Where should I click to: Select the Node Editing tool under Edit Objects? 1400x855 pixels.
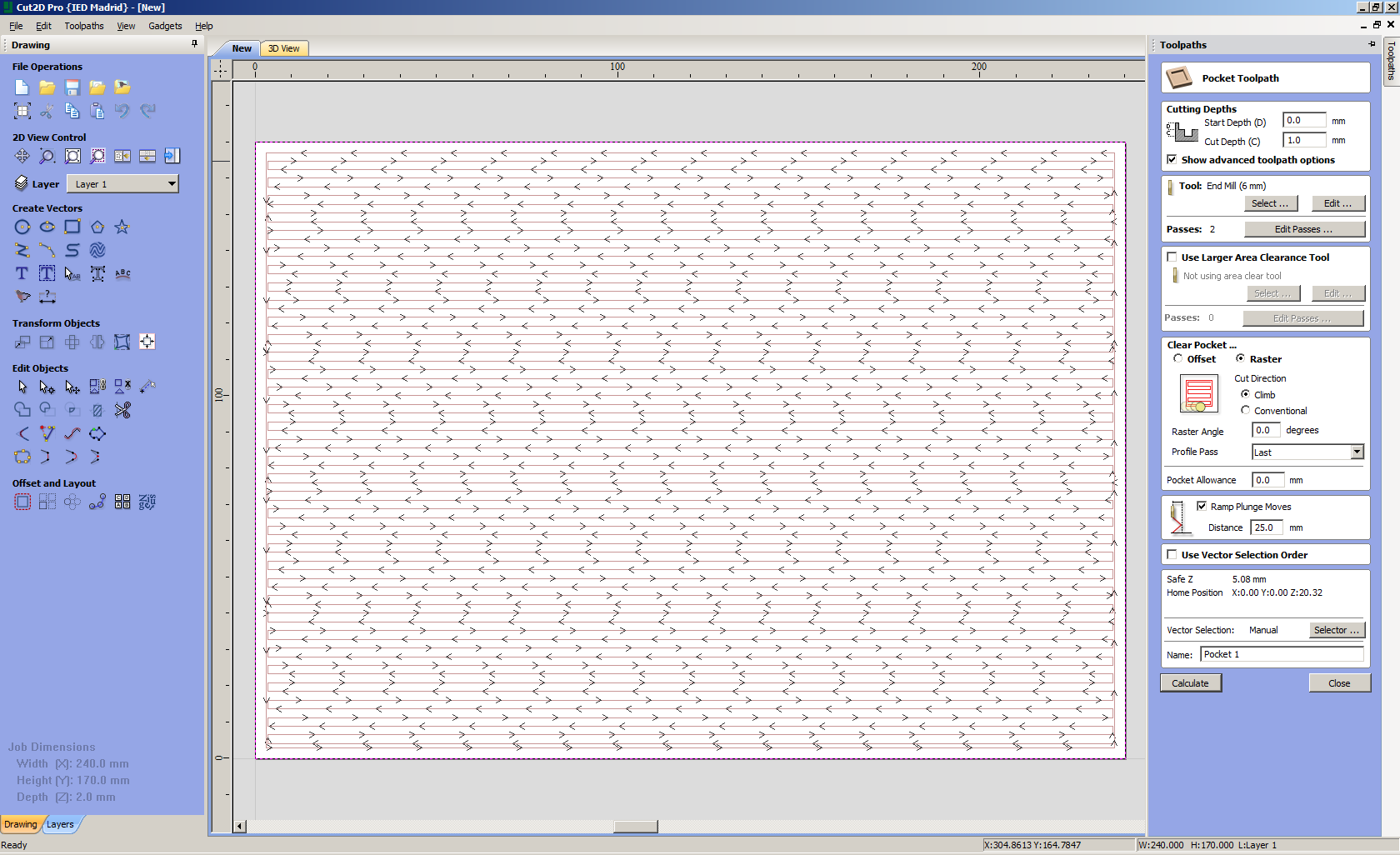[x=47, y=387]
